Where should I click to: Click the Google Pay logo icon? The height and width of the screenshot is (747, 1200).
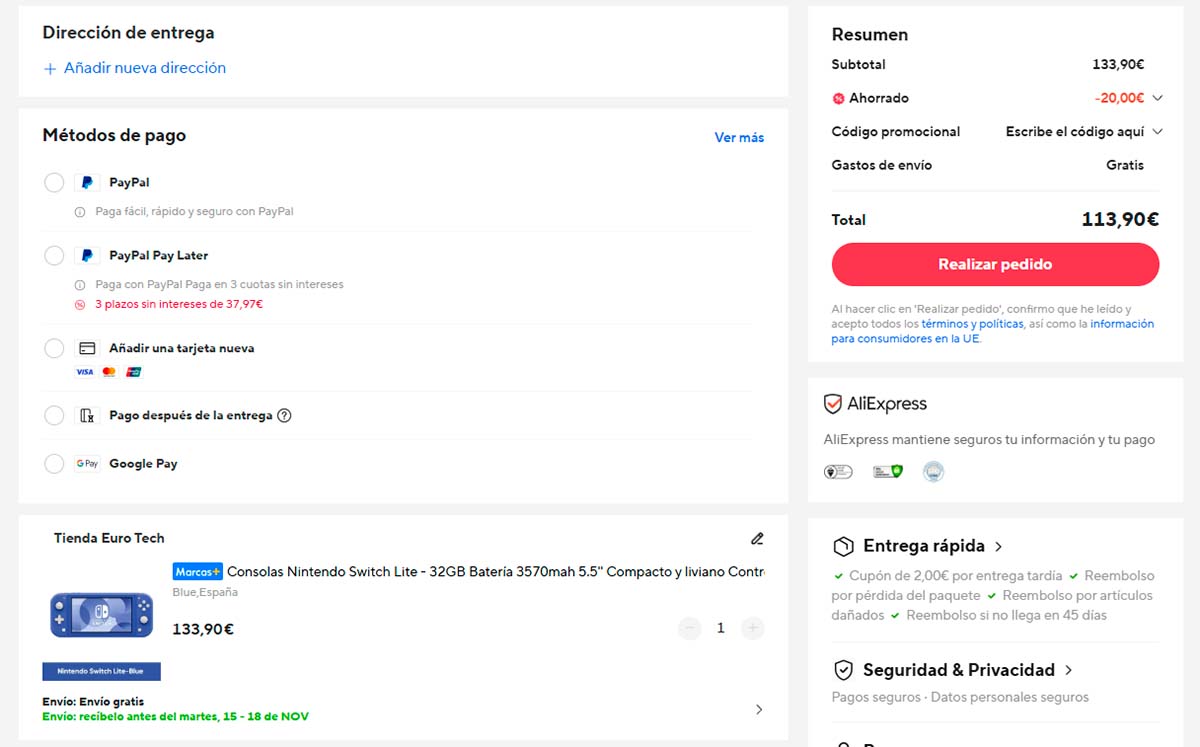pyautogui.click(x=87, y=464)
